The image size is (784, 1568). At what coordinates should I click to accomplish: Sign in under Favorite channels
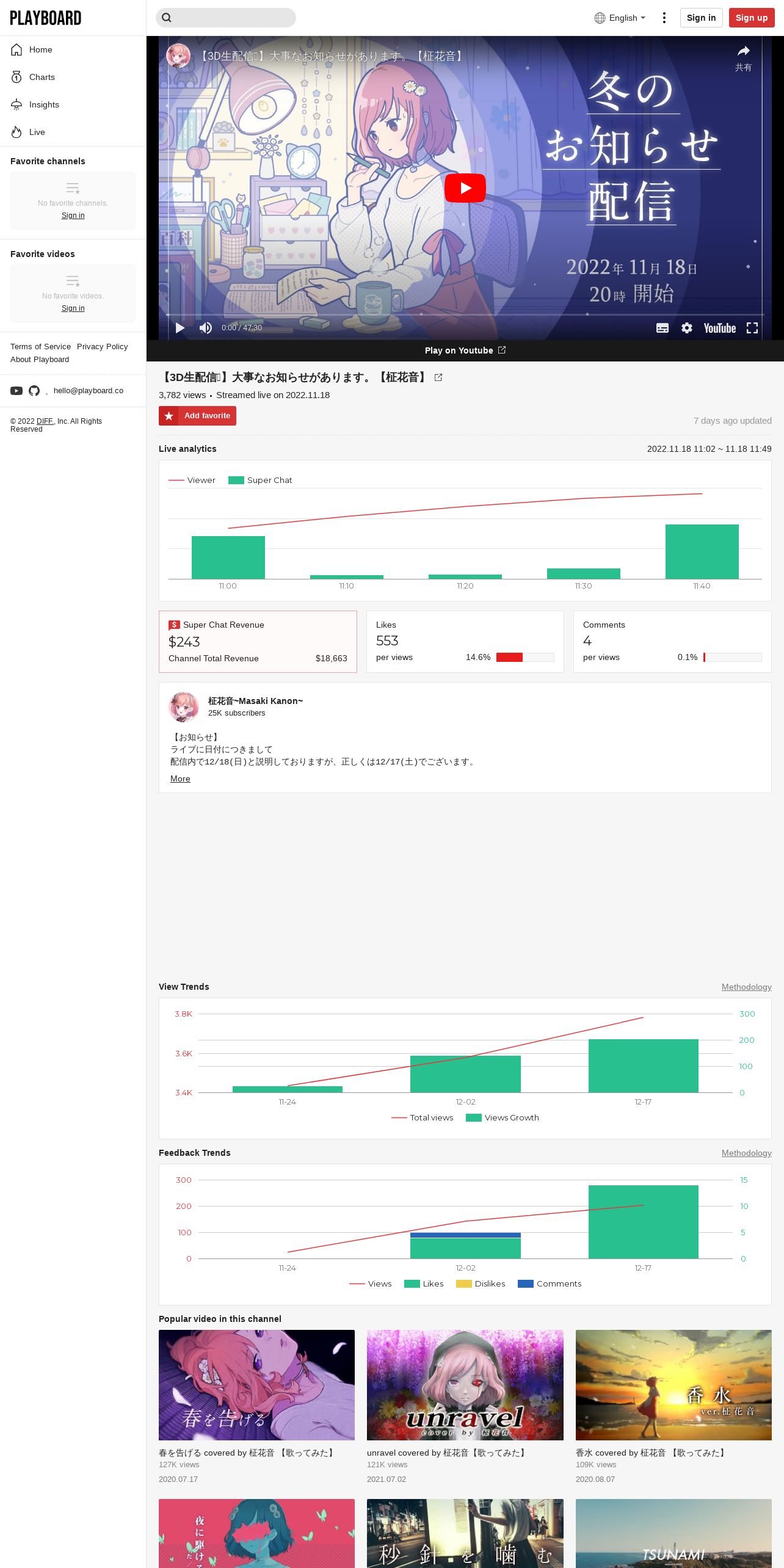(x=73, y=216)
